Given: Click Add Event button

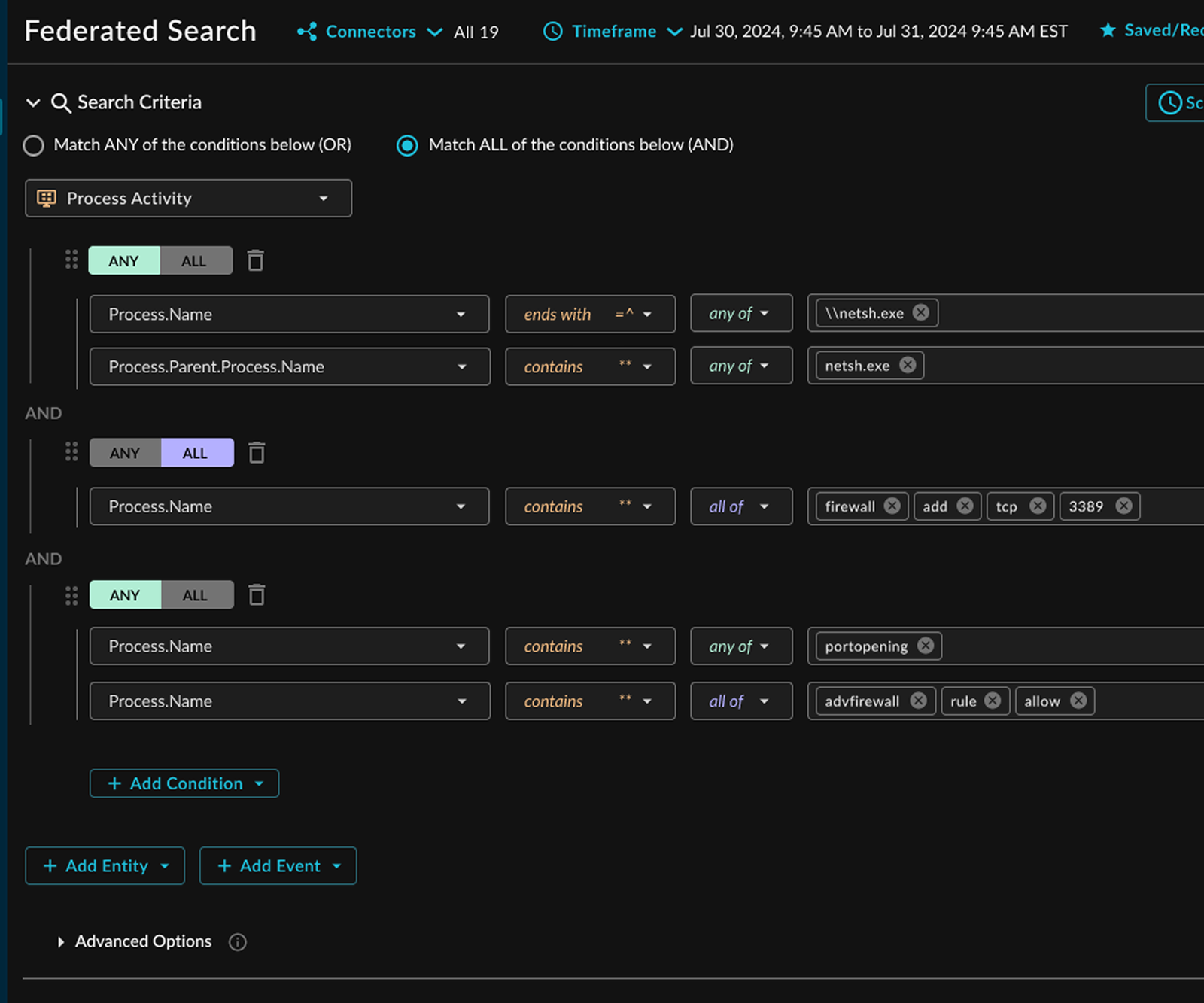Looking at the screenshot, I should (278, 866).
